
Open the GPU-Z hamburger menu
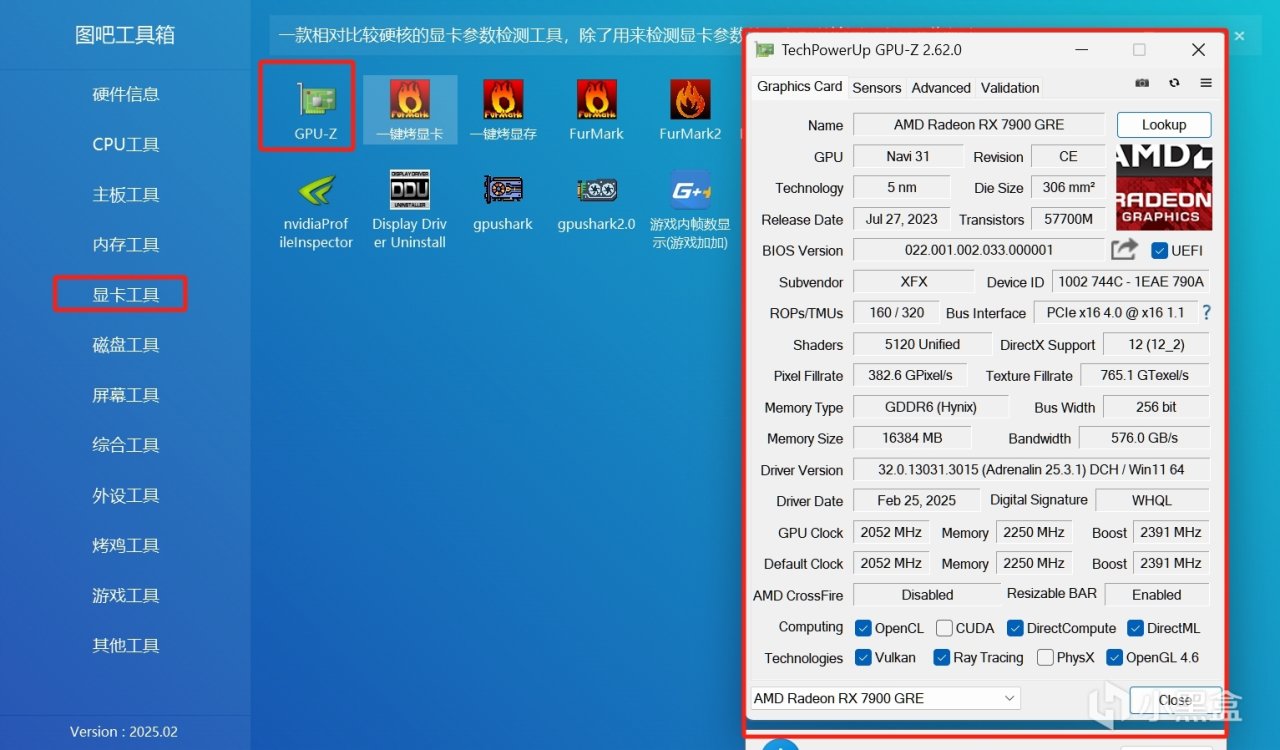pyautogui.click(x=1206, y=84)
